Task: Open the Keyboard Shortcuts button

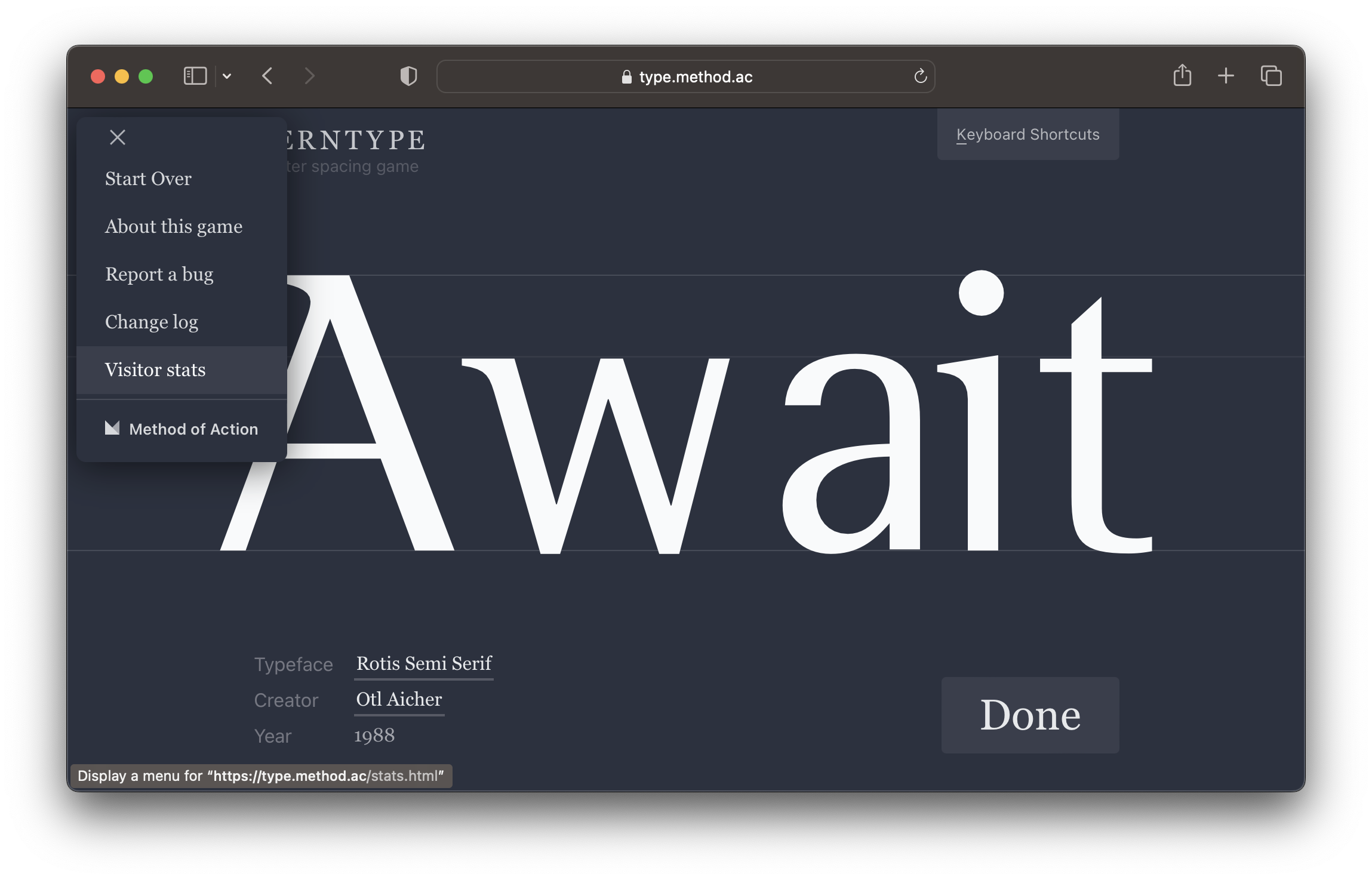Action: point(1028,134)
